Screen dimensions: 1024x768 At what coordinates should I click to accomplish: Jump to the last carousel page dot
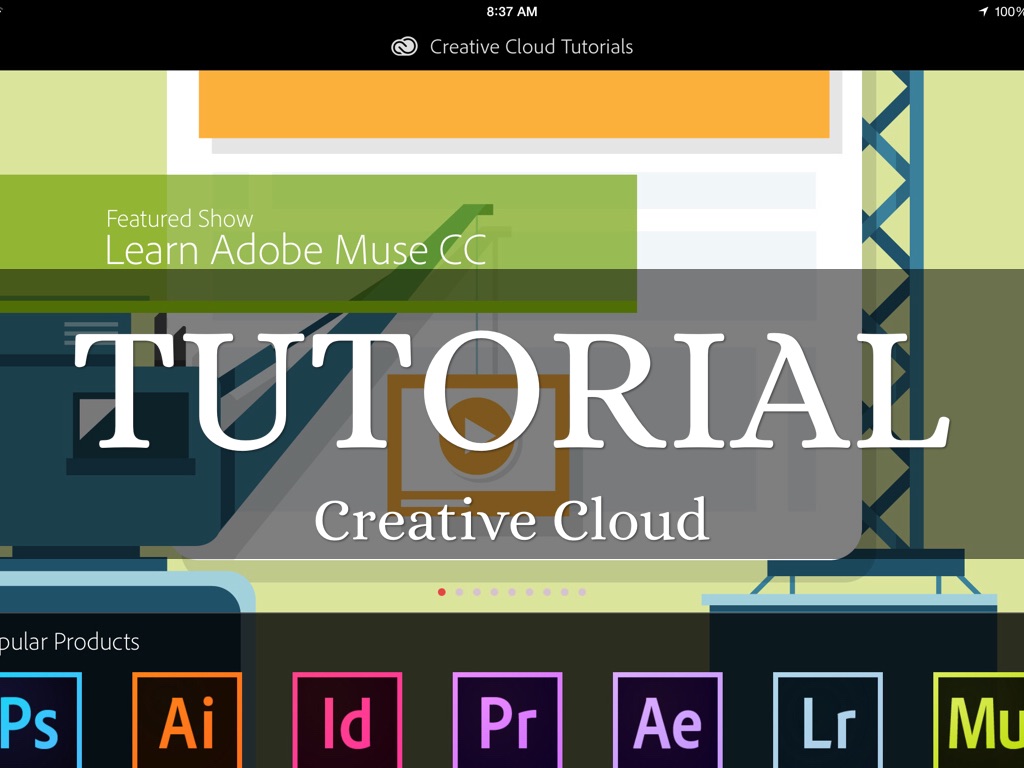tap(582, 592)
